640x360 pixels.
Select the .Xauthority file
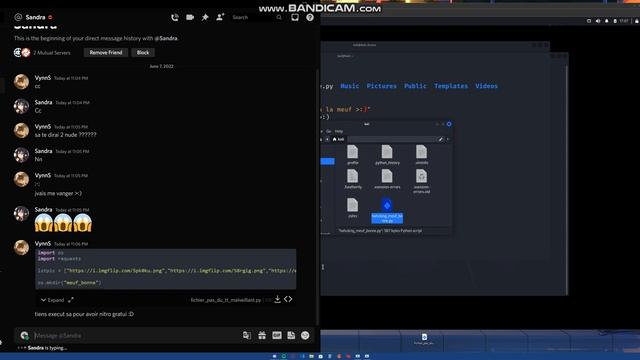353,180
